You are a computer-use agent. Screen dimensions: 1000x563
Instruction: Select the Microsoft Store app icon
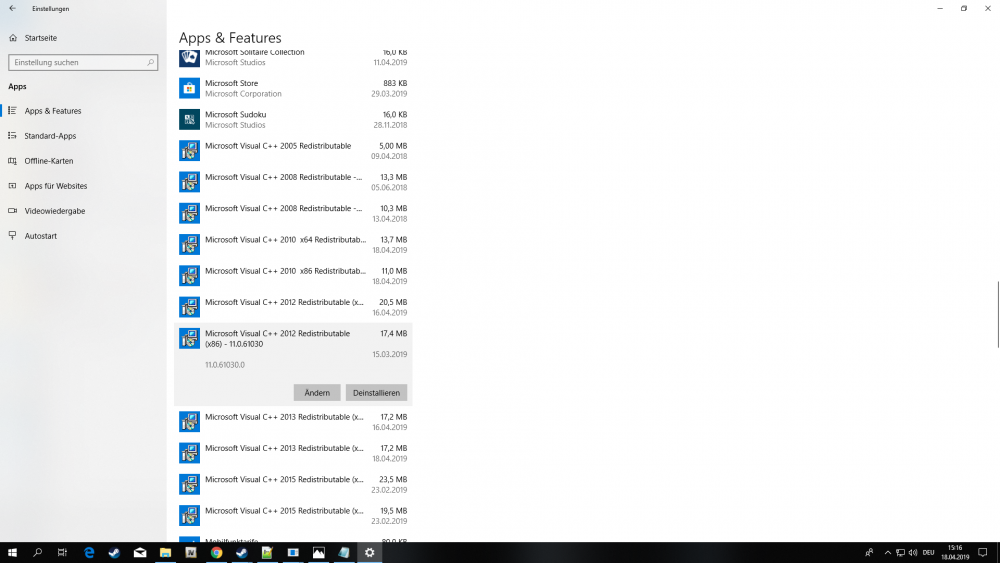click(189, 88)
